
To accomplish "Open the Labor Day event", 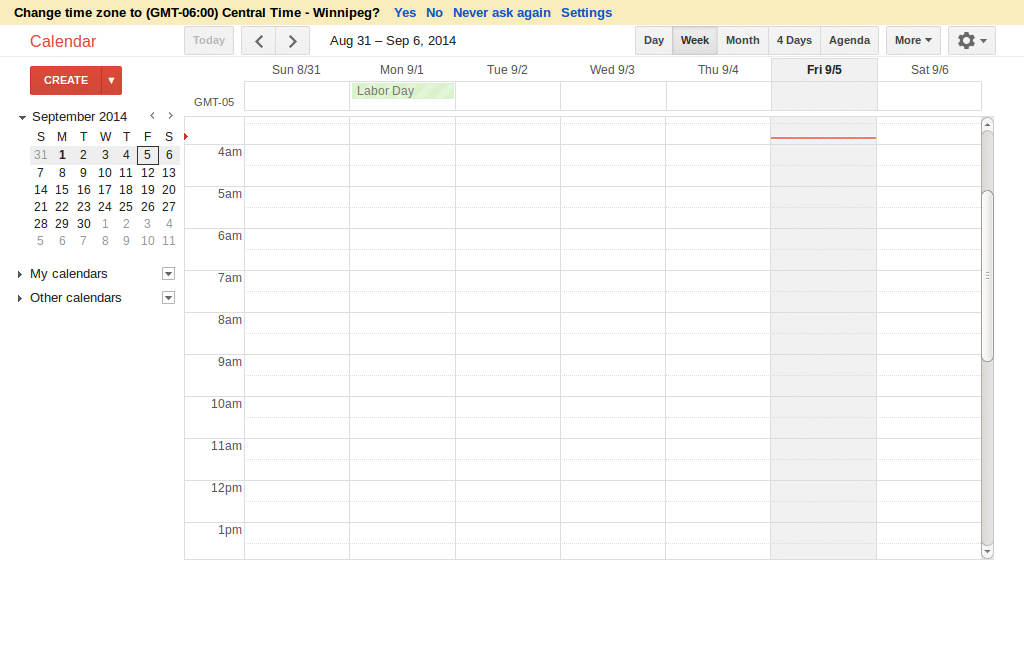I will (401, 90).
